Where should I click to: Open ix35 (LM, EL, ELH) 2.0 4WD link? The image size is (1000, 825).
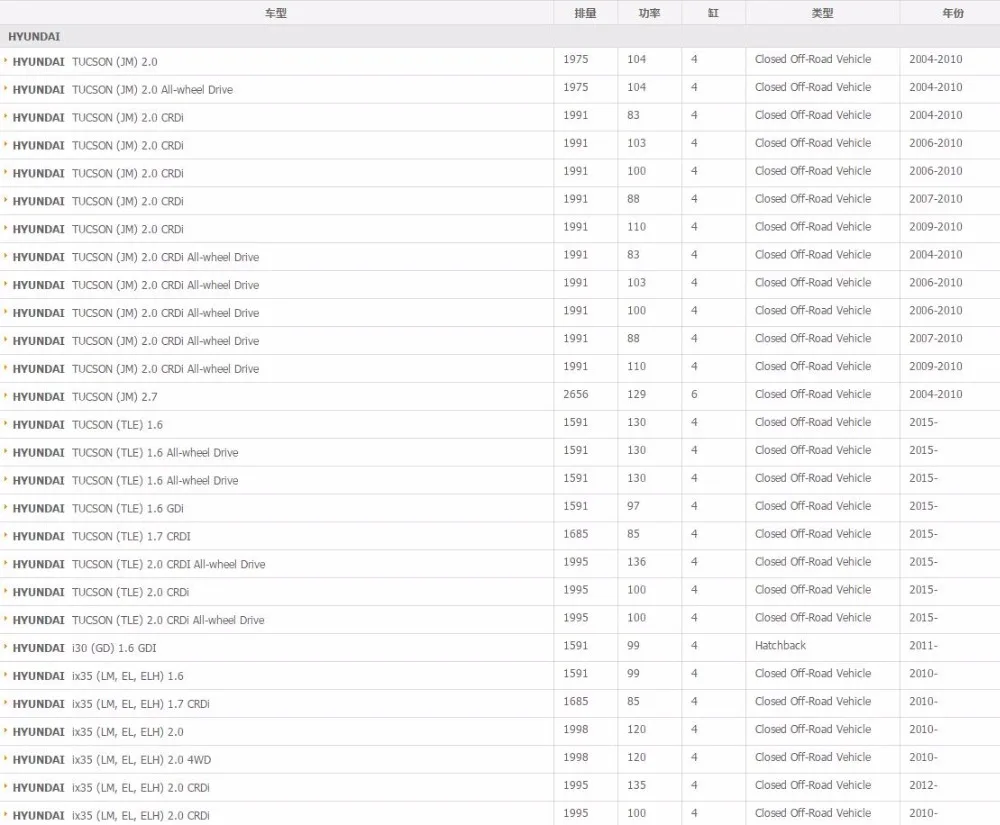[x=112, y=760]
